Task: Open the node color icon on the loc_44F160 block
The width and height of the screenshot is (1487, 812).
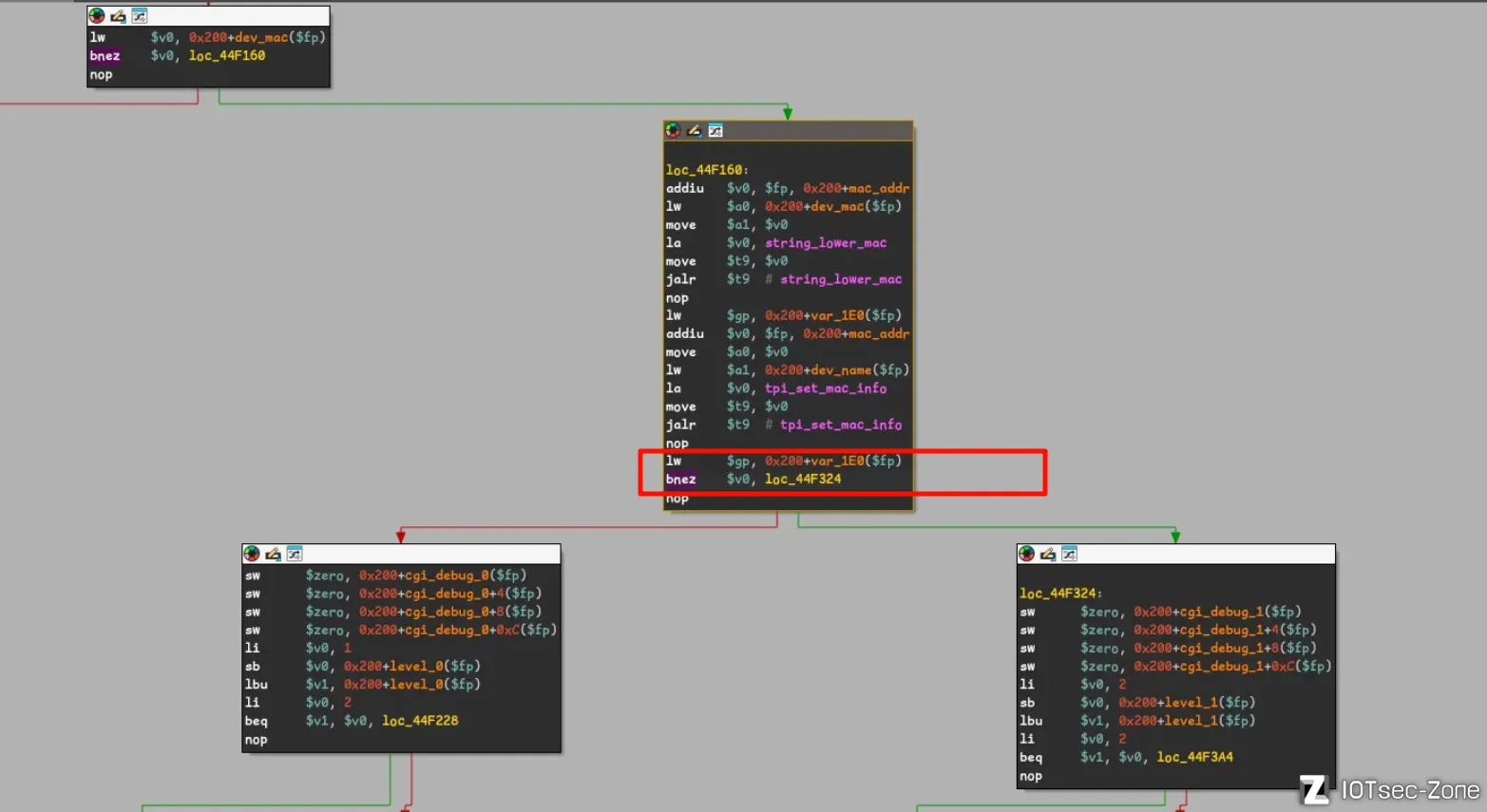Action: coord(673,130)
